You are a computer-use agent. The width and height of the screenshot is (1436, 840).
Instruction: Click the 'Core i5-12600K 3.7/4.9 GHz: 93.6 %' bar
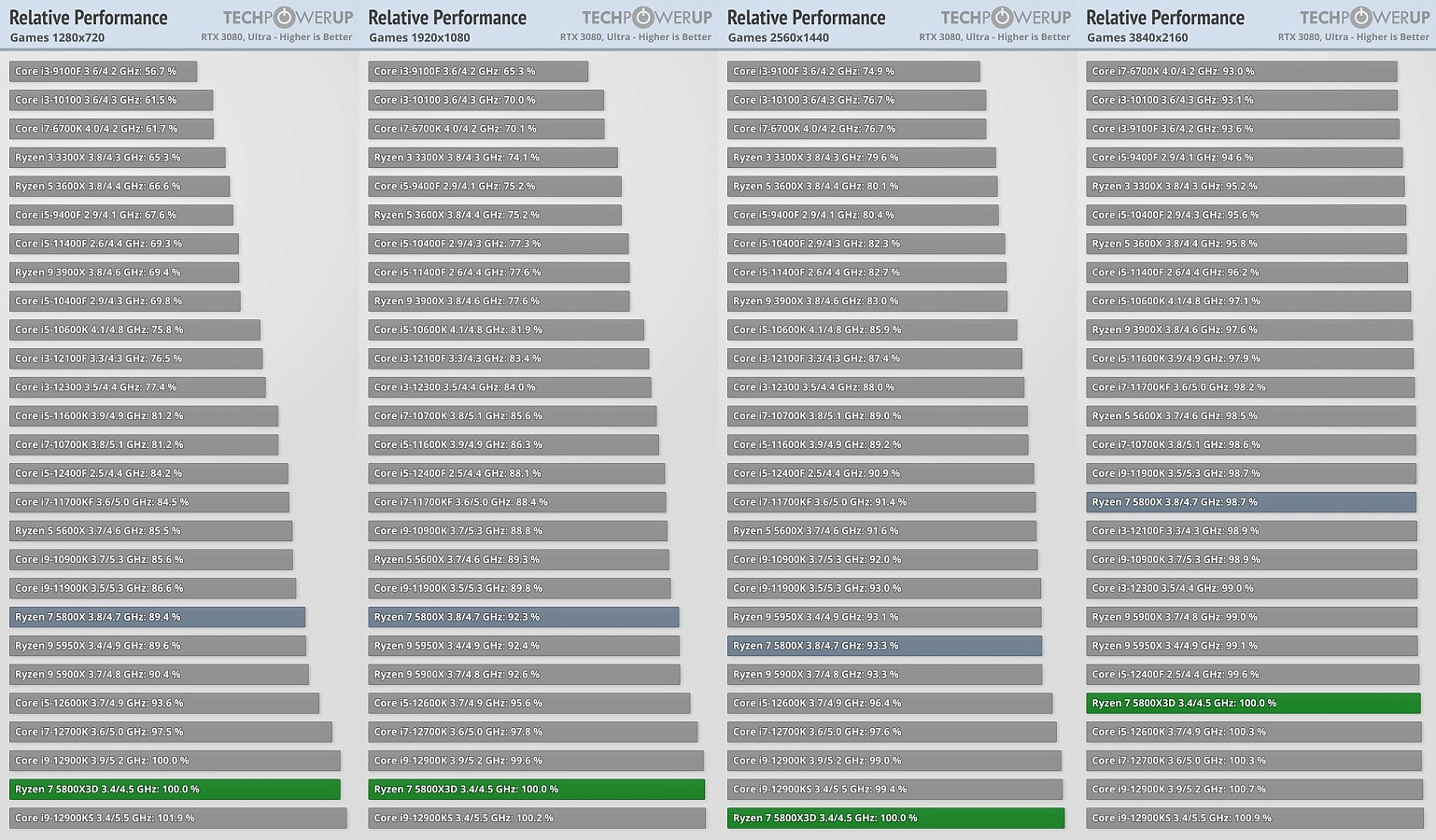click(x=164, y=703)
